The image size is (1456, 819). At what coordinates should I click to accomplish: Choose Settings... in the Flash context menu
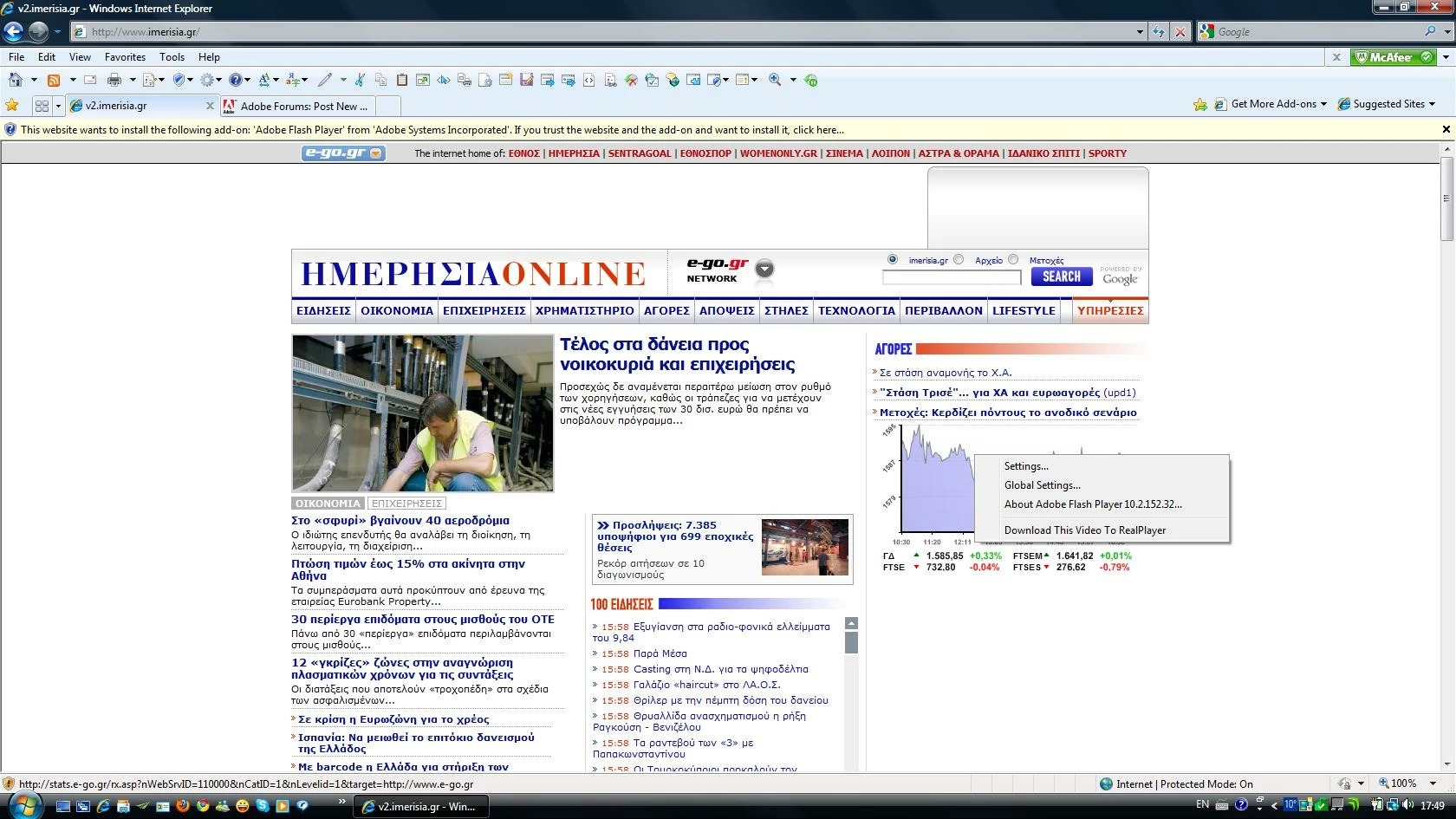(1026, 466)
